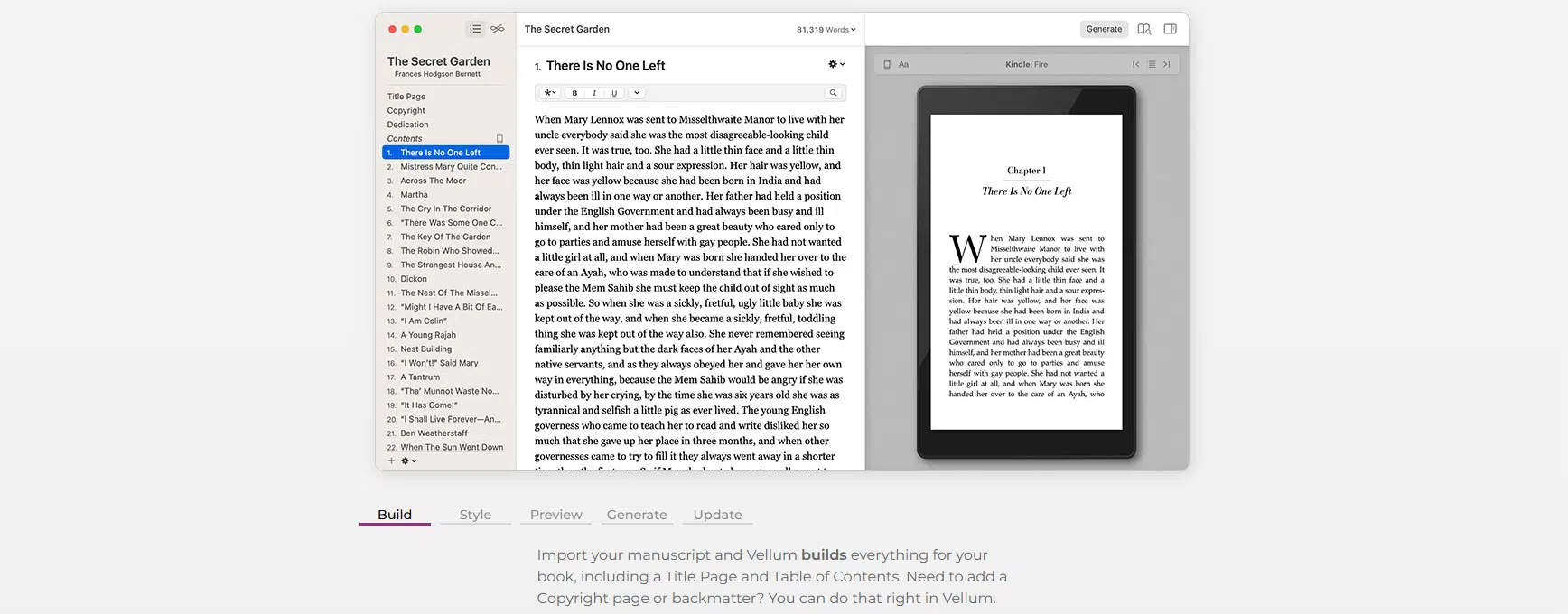Toggle italic formatting in editor toolbar
The height and width of the screenshot is (614, 1568).
[x=594, y=93]
